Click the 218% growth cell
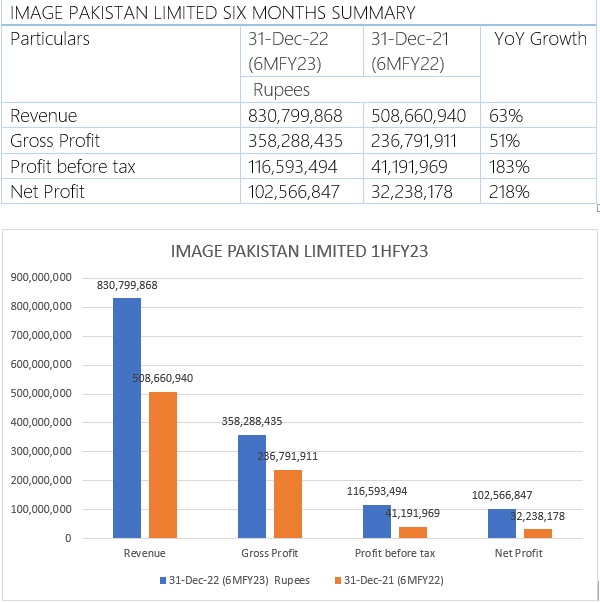 click(538, 191)
